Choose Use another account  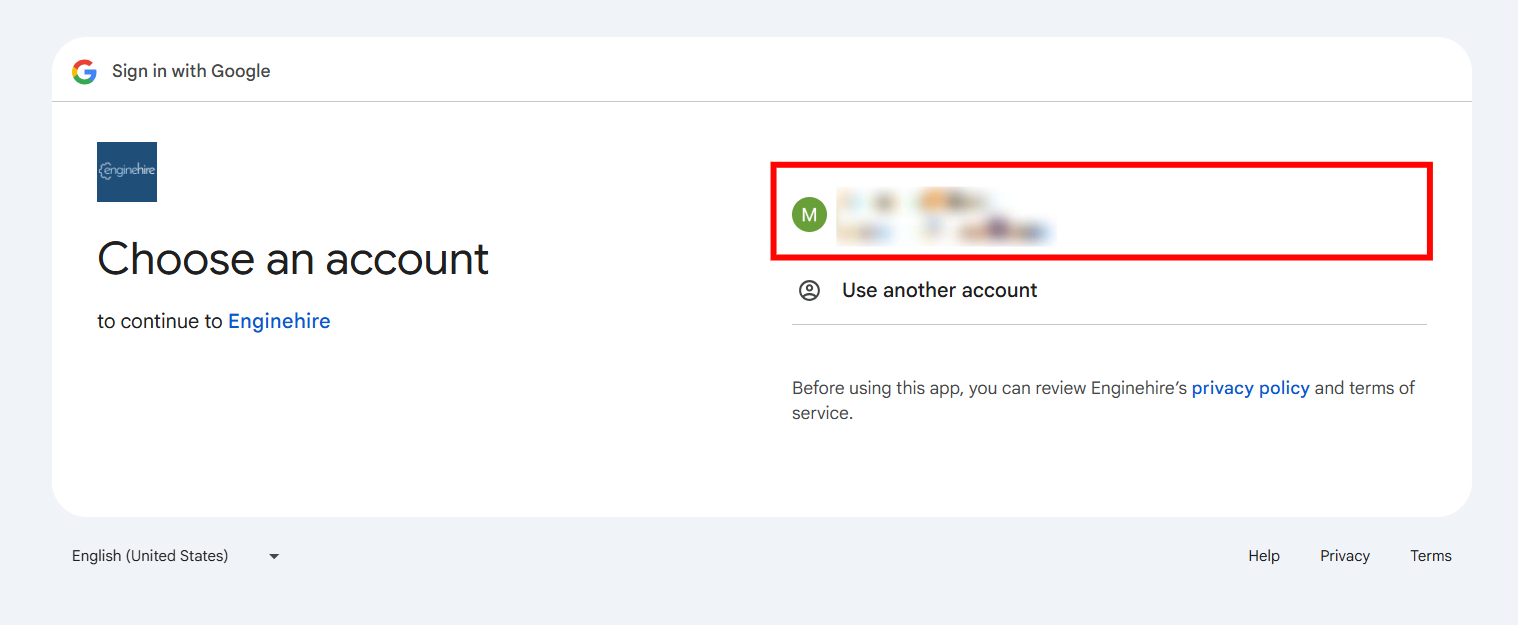1109,290
